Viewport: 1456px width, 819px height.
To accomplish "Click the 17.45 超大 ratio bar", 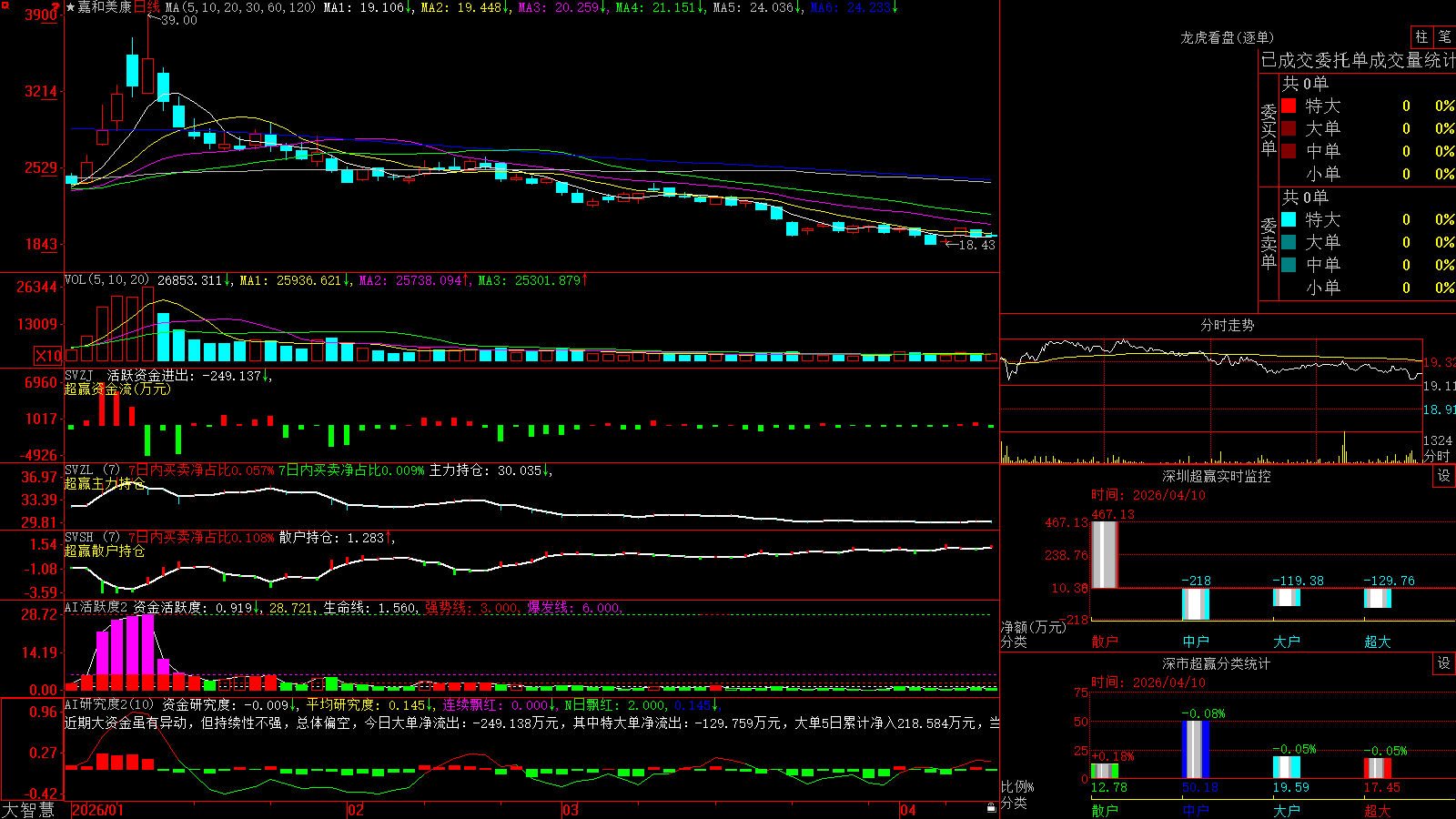I will coord(1378,768).
